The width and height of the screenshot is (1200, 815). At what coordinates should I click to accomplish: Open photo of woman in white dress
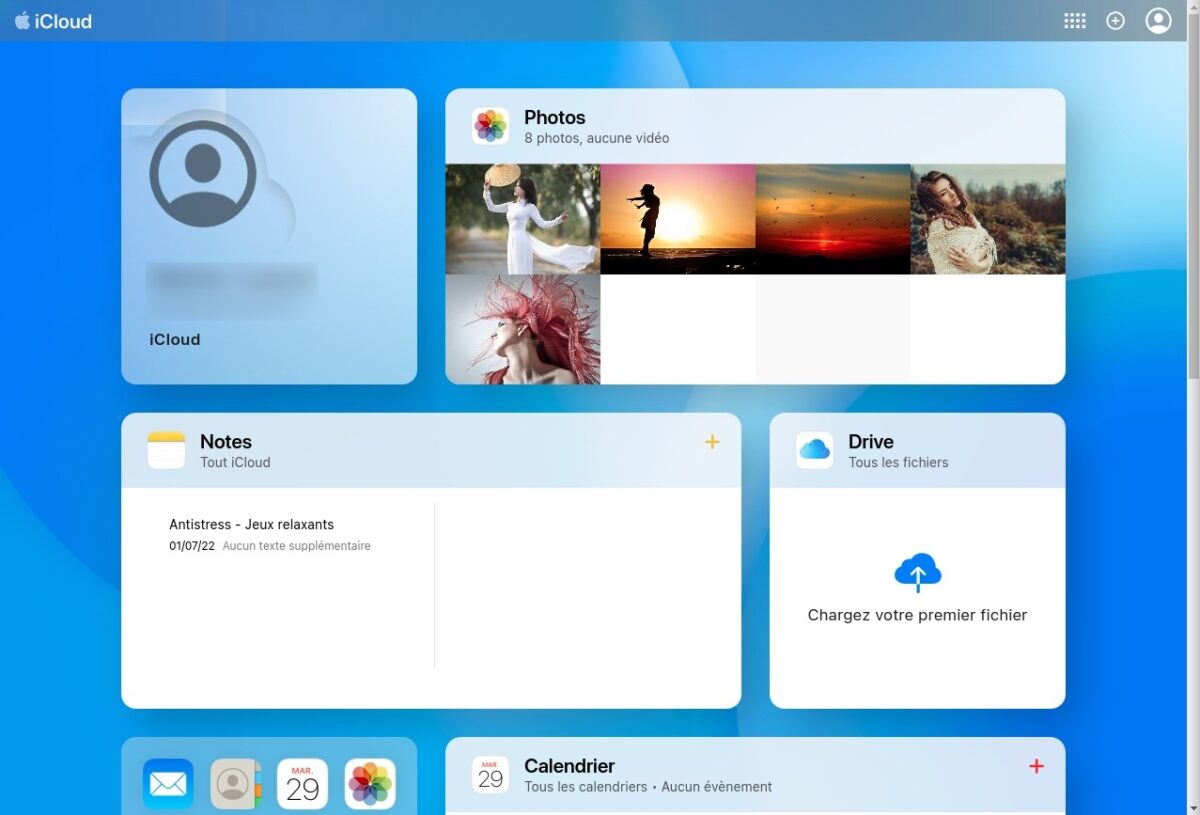coord(523,219)
